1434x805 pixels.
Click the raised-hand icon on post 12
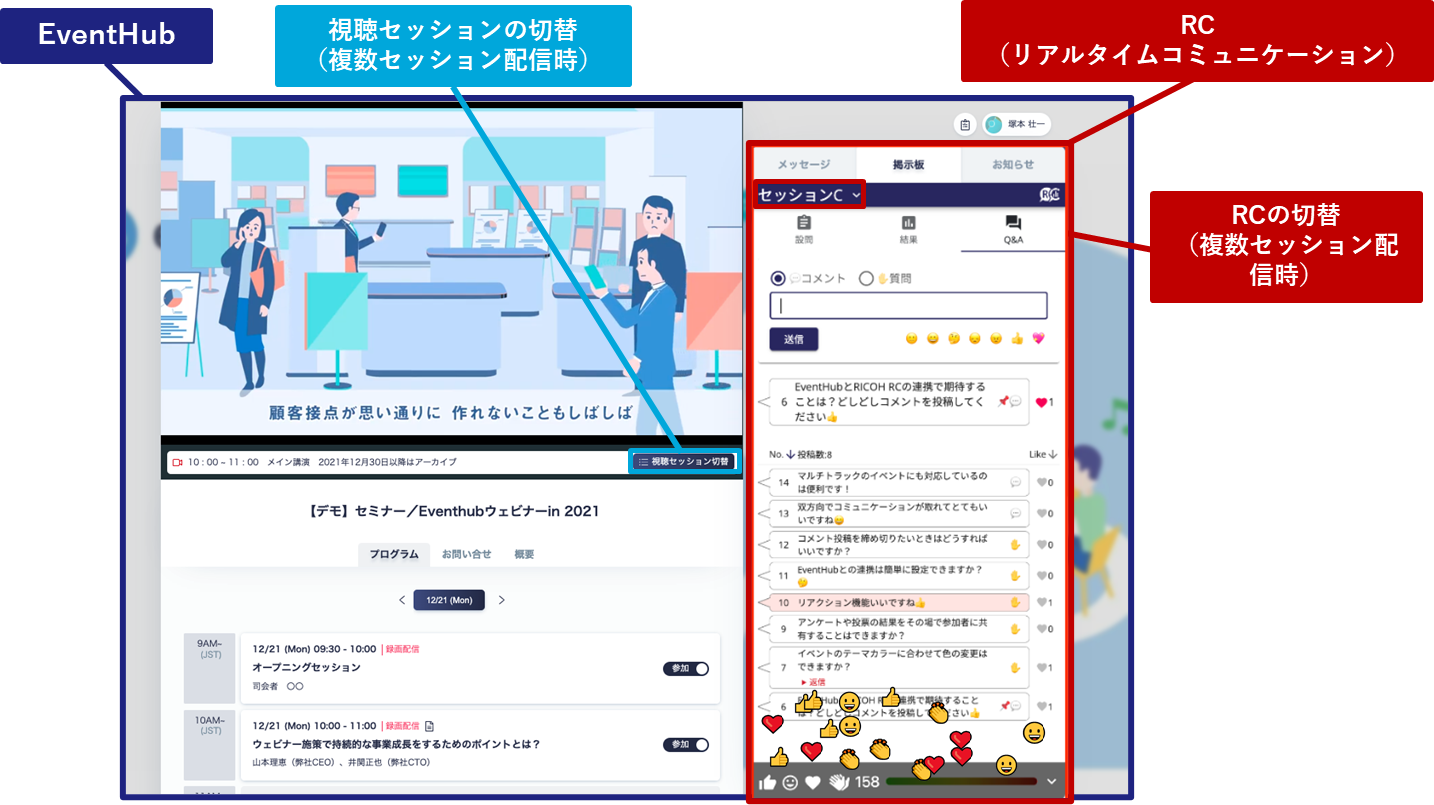tap(1015, 545)
